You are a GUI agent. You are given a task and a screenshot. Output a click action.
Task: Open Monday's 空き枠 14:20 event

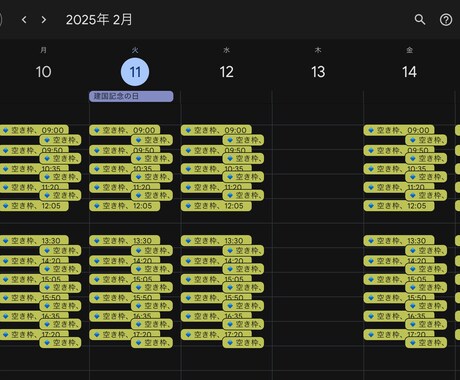[x=34, y=260]
